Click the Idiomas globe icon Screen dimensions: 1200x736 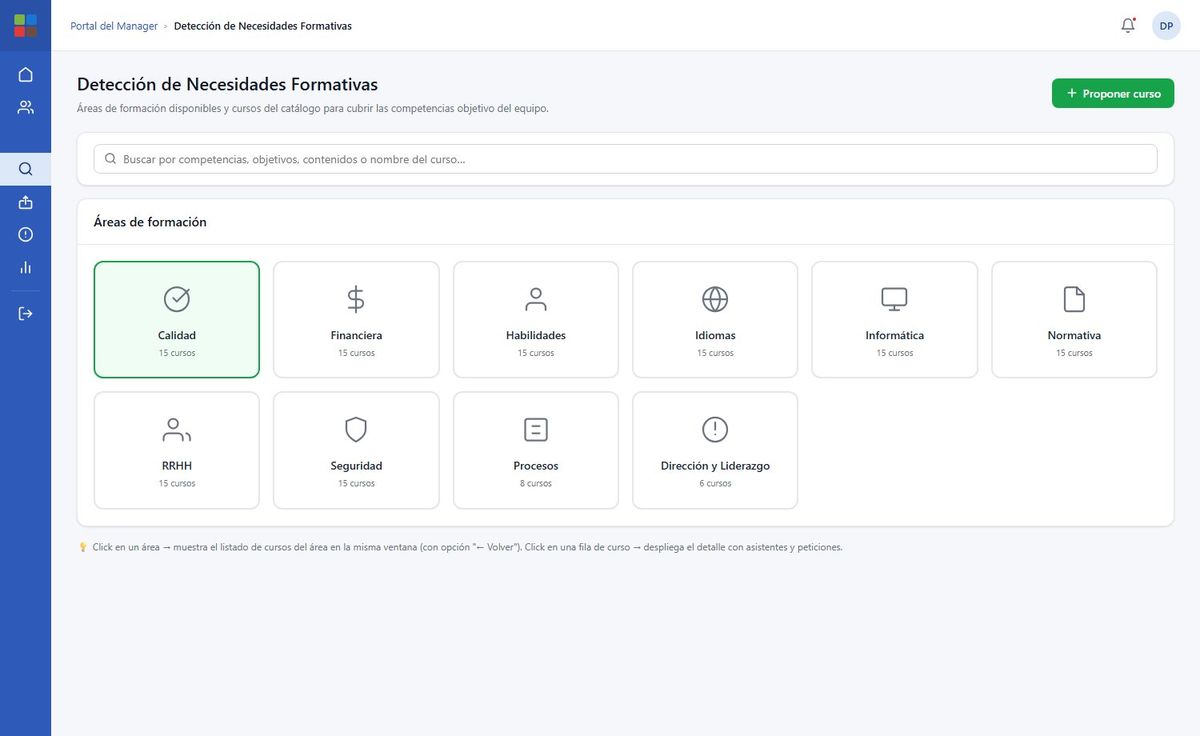[715, 298]
